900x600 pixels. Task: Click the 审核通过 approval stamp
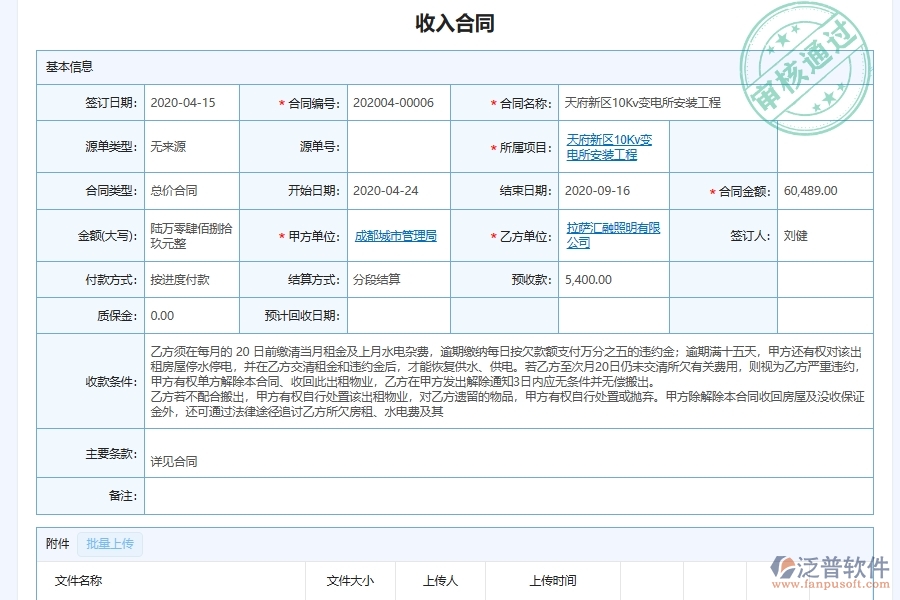click(806, 57)
